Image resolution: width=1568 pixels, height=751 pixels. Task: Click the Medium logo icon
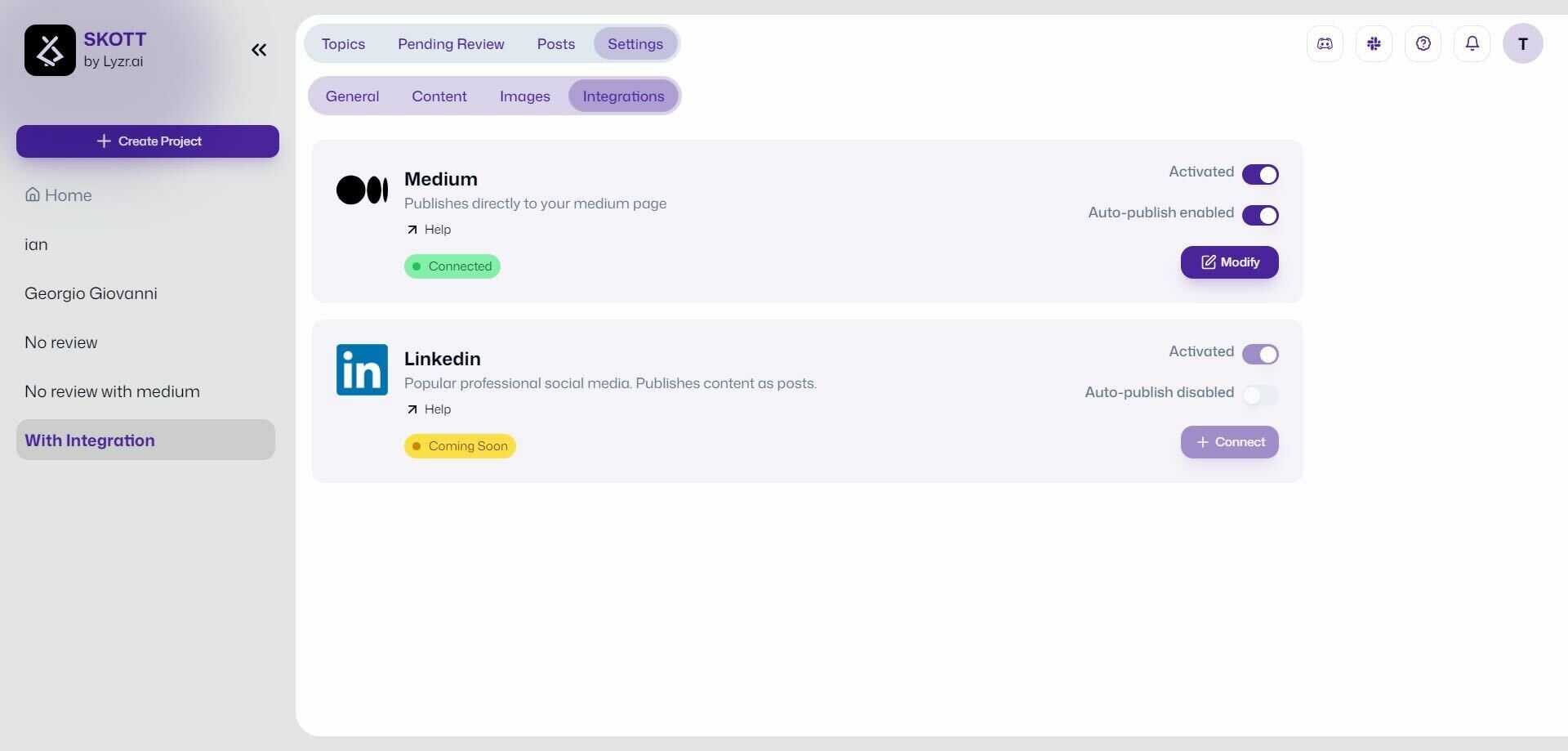coord(362,190)
